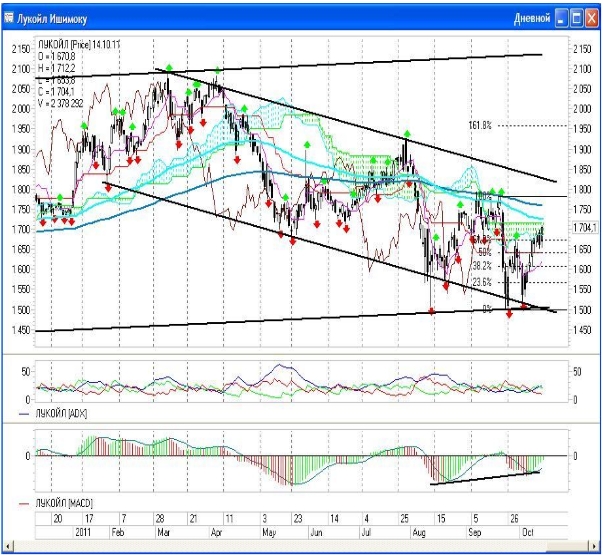Click the 'H = 1 712,2' high value

point(57,68)
